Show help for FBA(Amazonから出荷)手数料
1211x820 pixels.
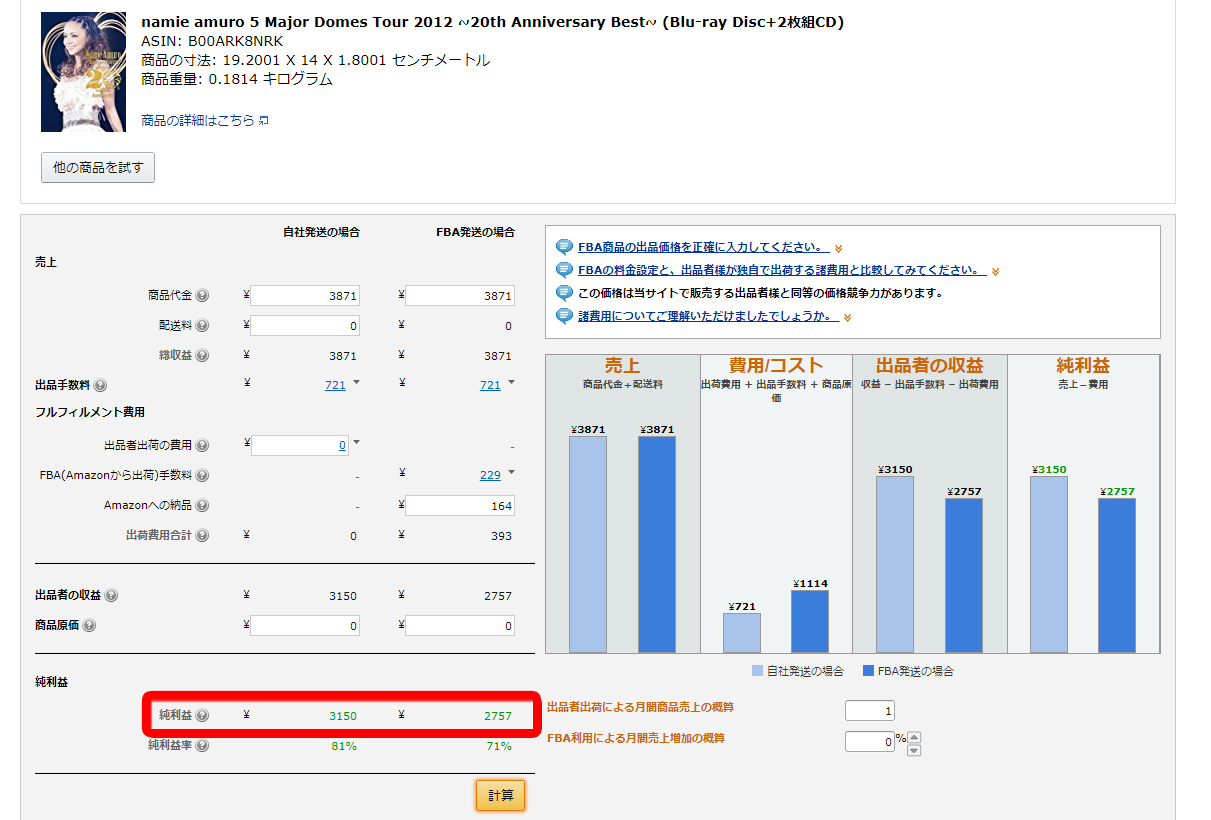click(x=202, y=476)
